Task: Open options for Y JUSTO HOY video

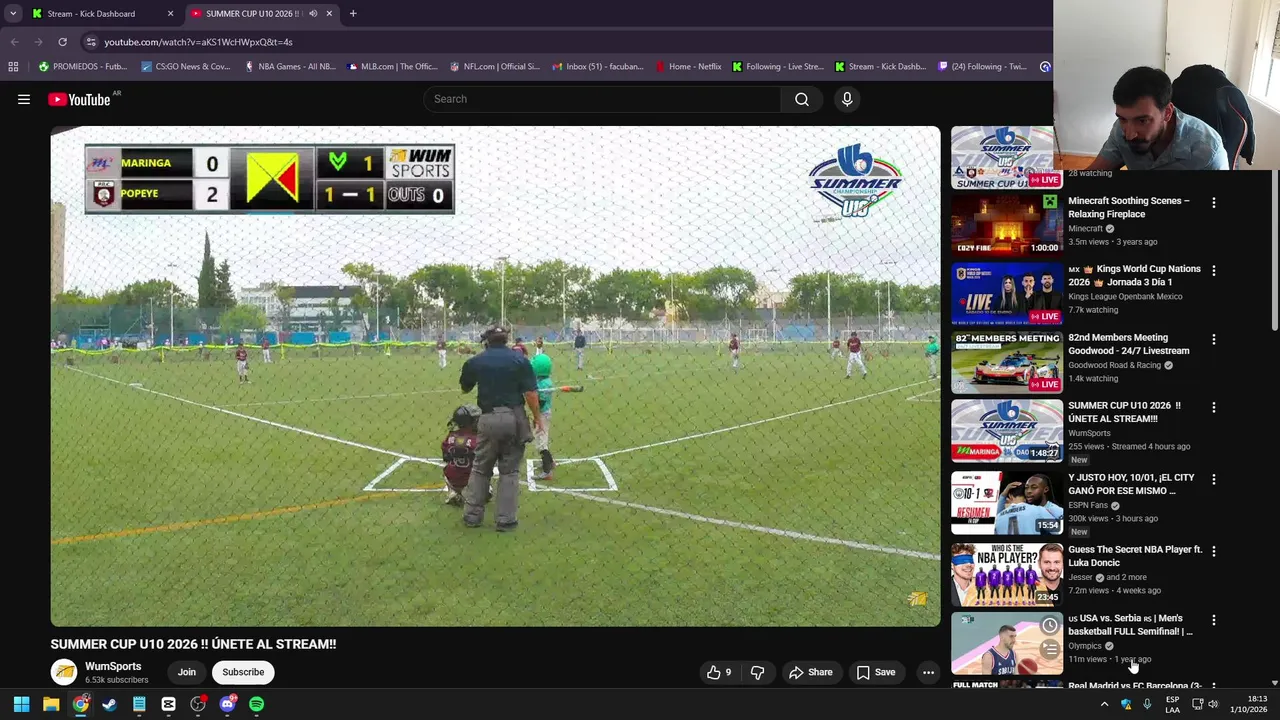Action: click(x=1214, y=480)
